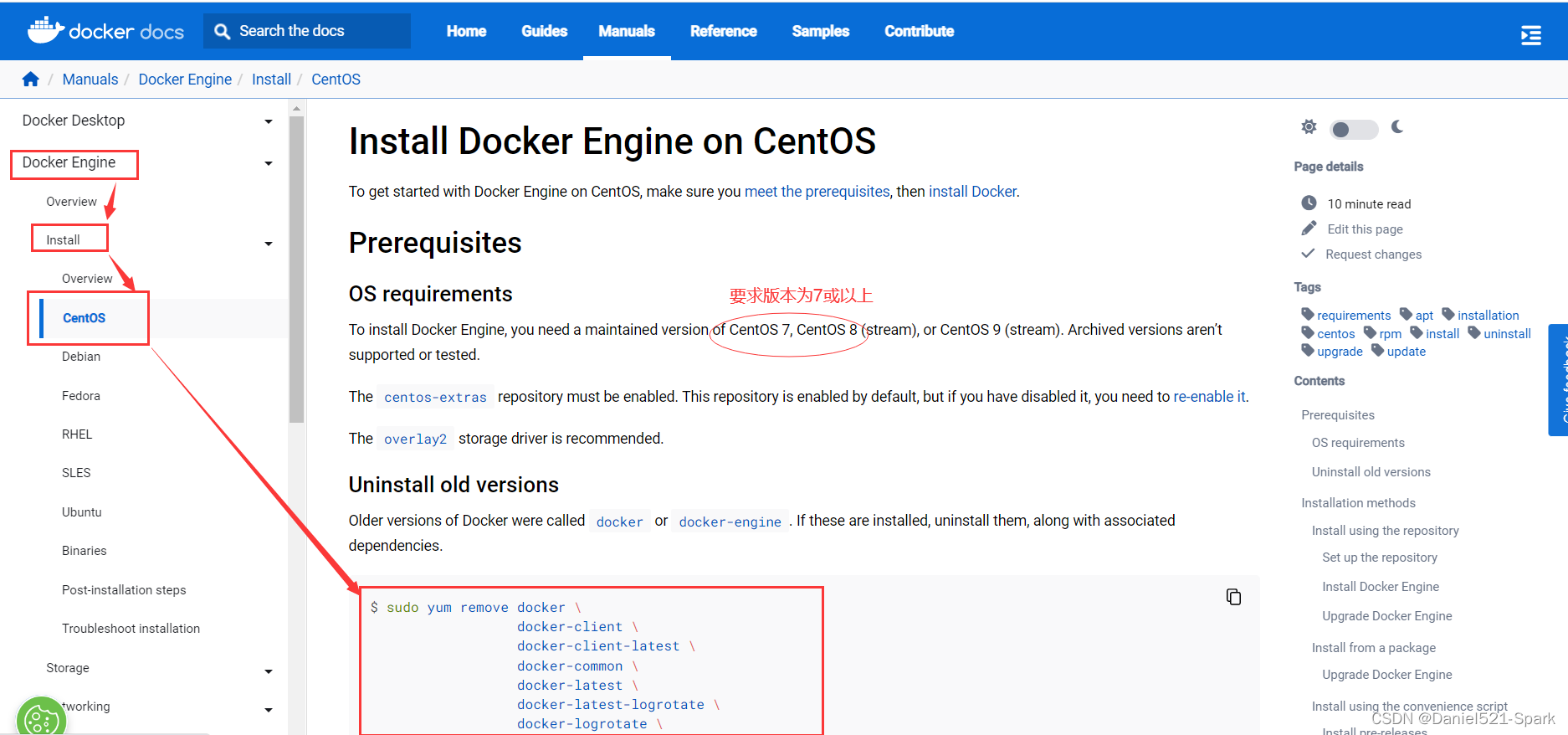Screen dimensions: 1568x735
Task: Click the pencil icon beside Edit this page
Action: pyautogui.click(x=1309, y=229)
